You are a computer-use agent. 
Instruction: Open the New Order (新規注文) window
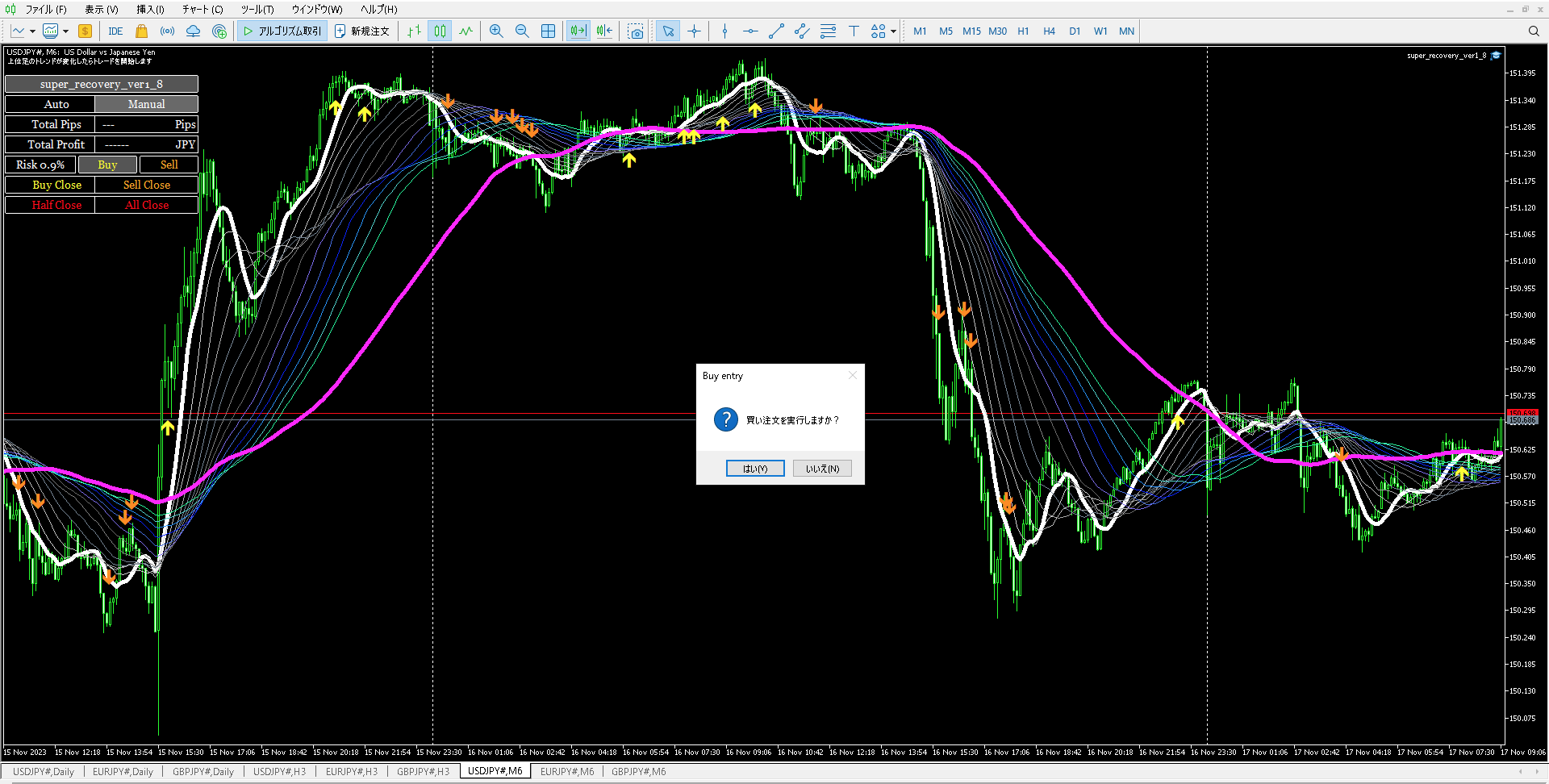click(362, 31)
